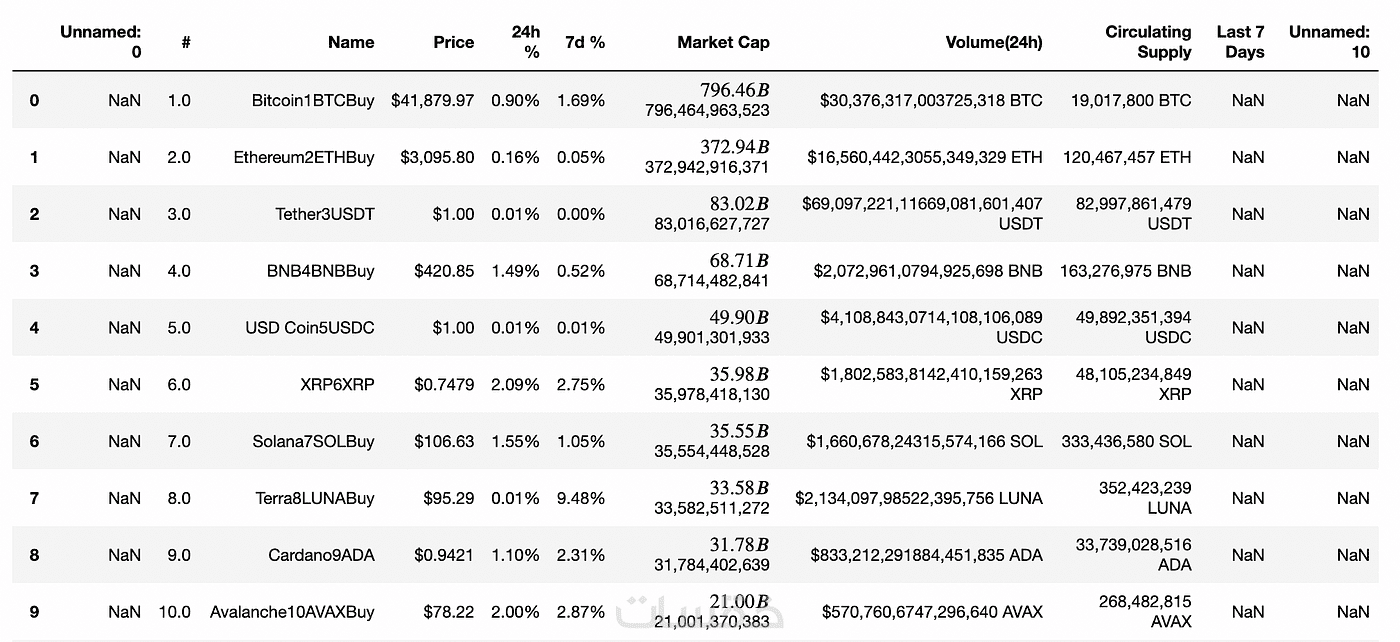Image resolution: width=1400 pixels, height=642 pixels.
Task: Click row index 9 label
Action: point(34,612)
